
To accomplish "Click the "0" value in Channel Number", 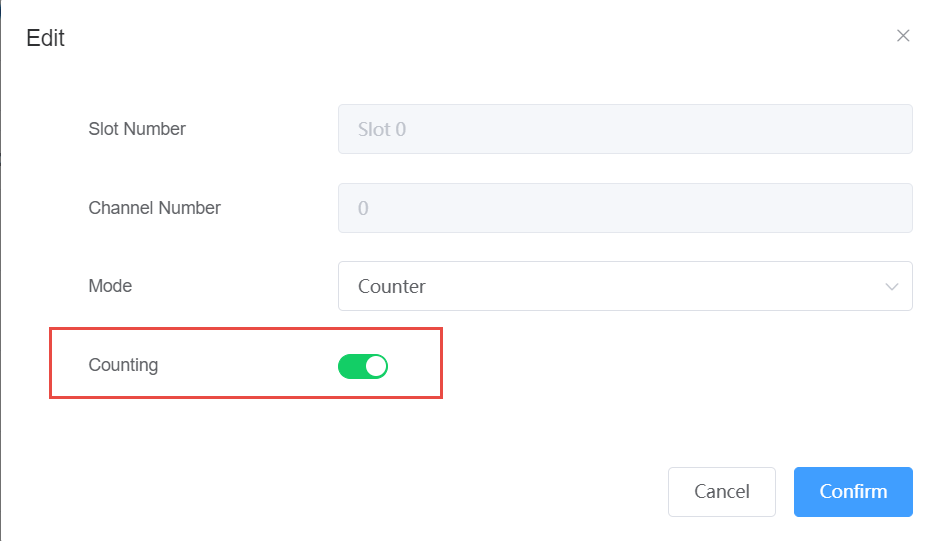I will click(363, 208).
